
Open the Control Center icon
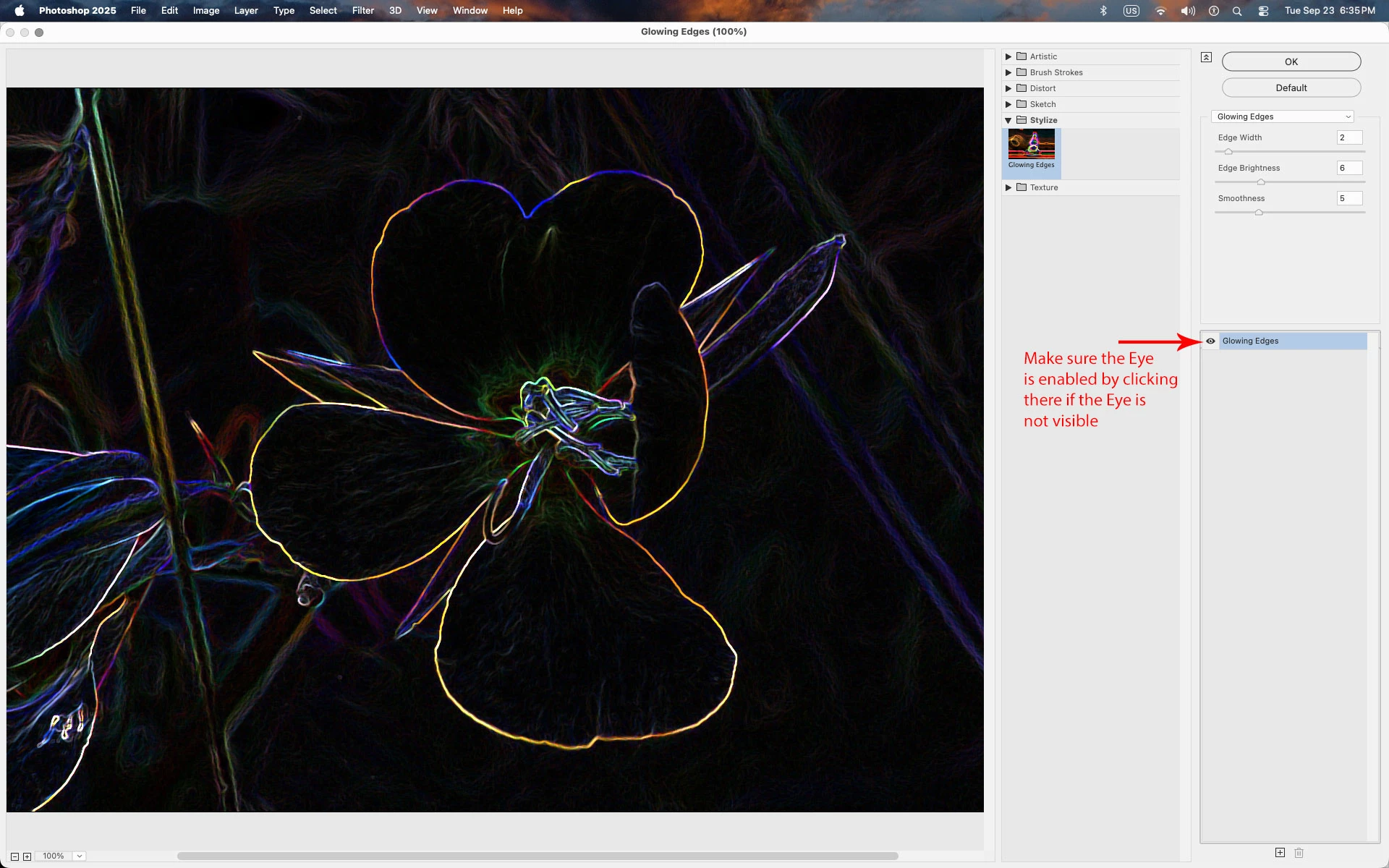[1263, 11]
